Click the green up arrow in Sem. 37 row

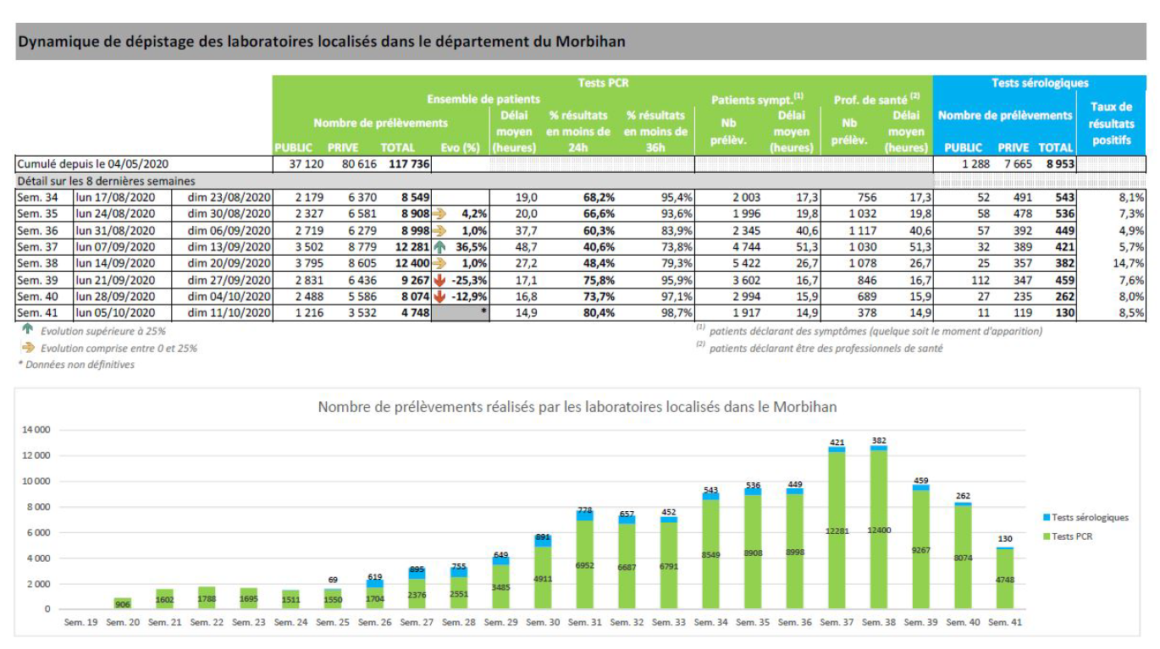440,247
